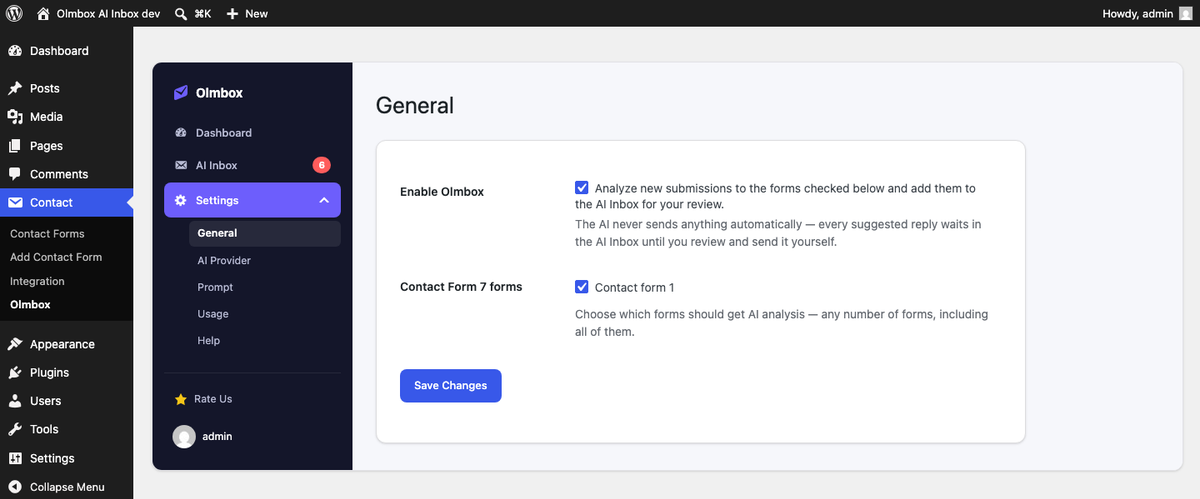Click the Media icon in sidebar
The height and width of the screenshot is (499, 1200).
(15, 117)
